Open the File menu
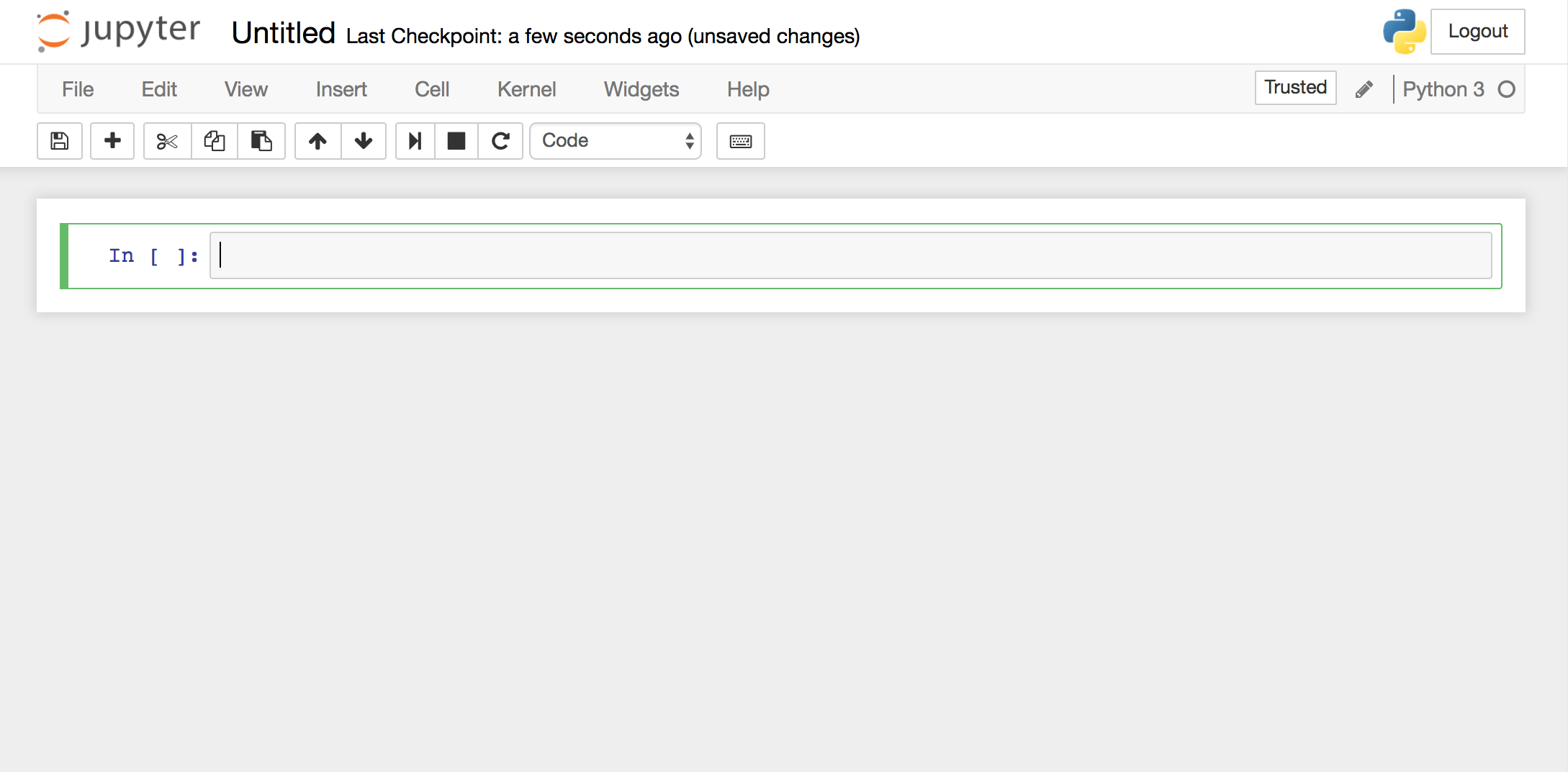1568x772 pixels. 78,89
